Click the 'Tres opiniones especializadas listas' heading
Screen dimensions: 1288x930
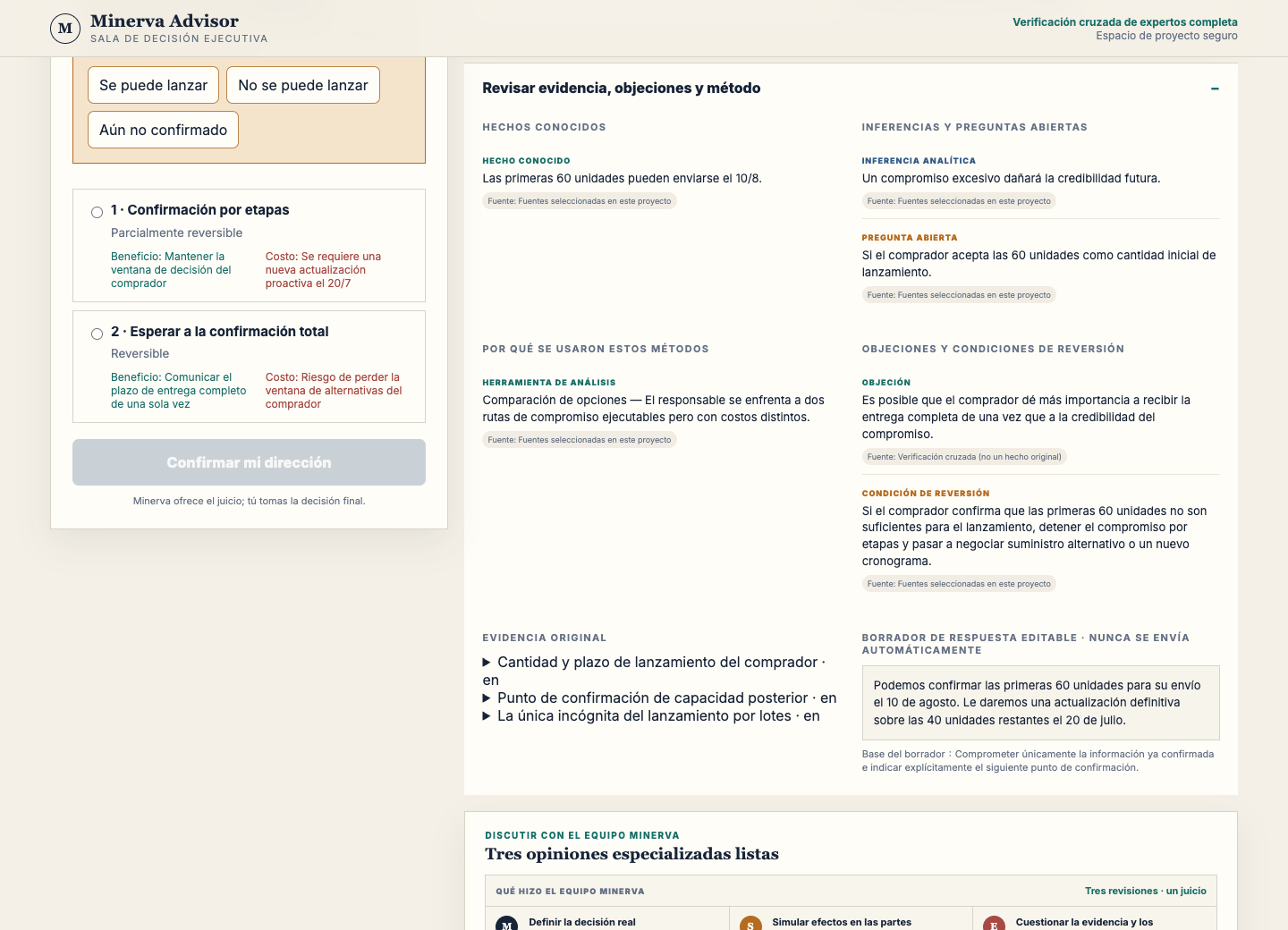tap(631, 854)
